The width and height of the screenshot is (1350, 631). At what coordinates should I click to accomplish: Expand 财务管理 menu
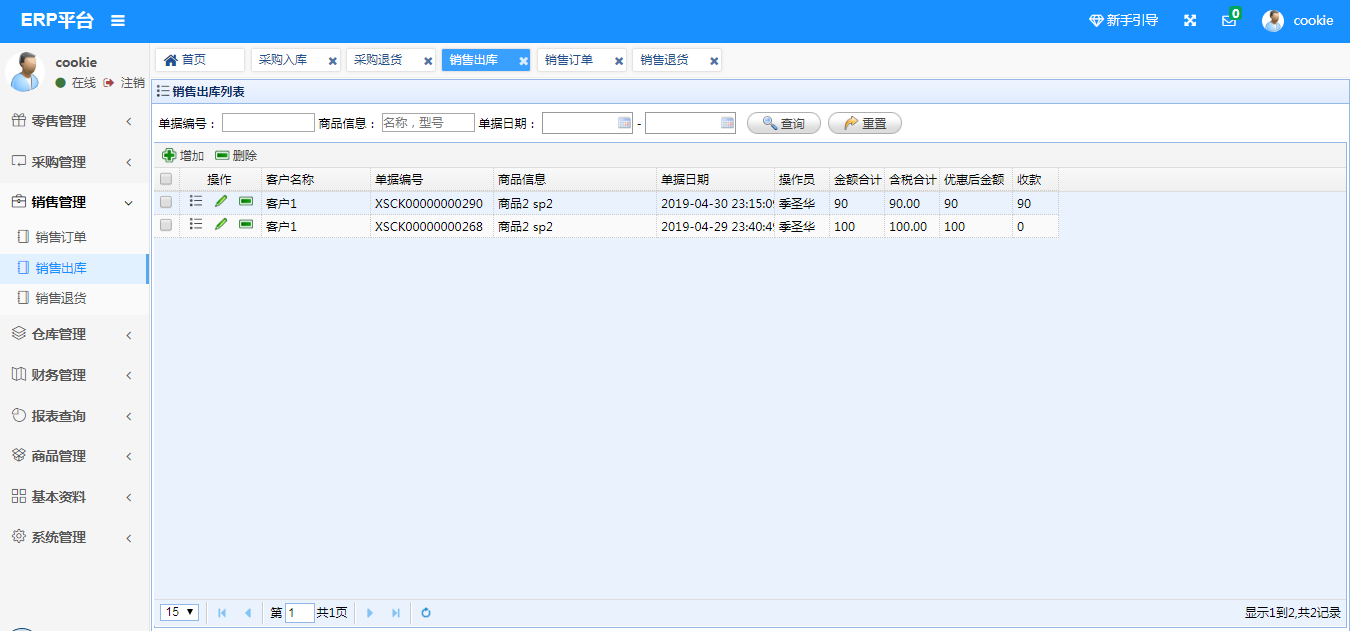pyautogui.click(x=75, y=375)
